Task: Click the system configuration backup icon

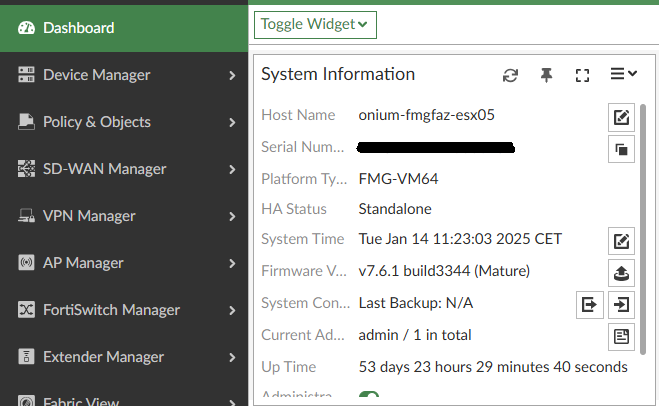Action: pyautogui.click(x=589, y=304)
